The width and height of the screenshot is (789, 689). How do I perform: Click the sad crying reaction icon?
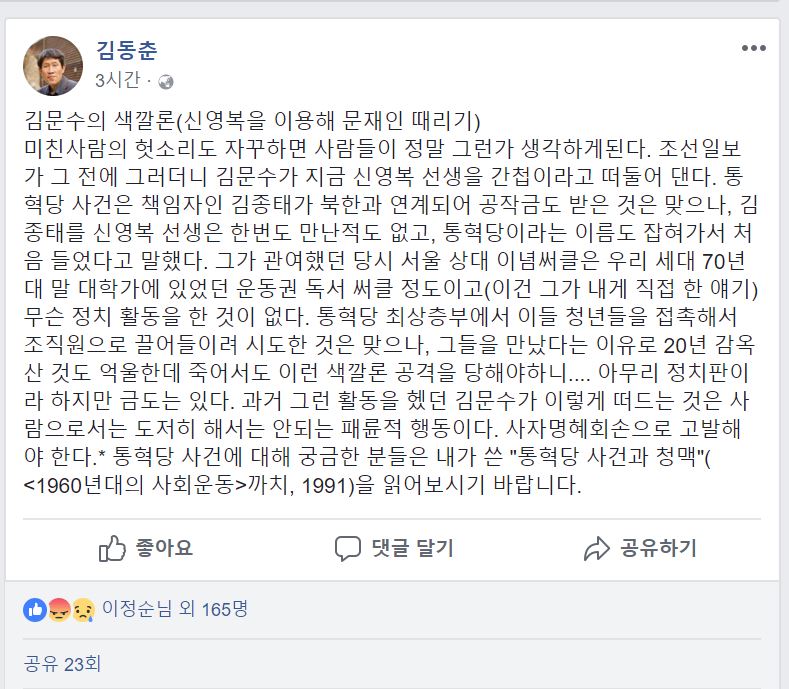(x=83, y=608)
